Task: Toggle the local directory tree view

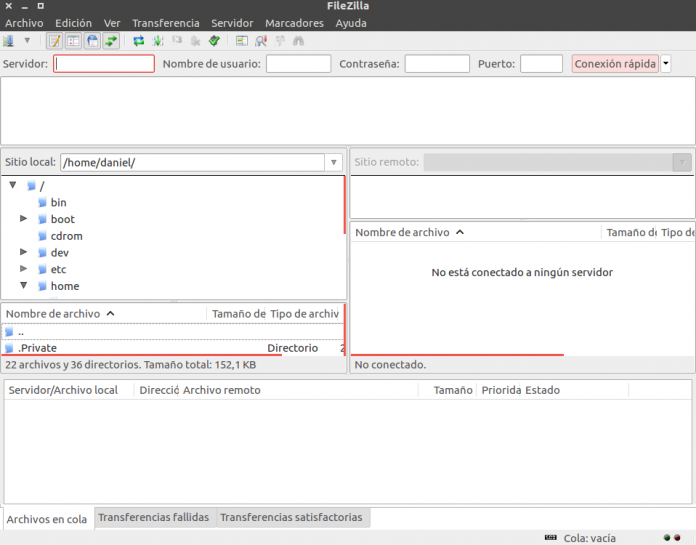Action: (73, 41)
